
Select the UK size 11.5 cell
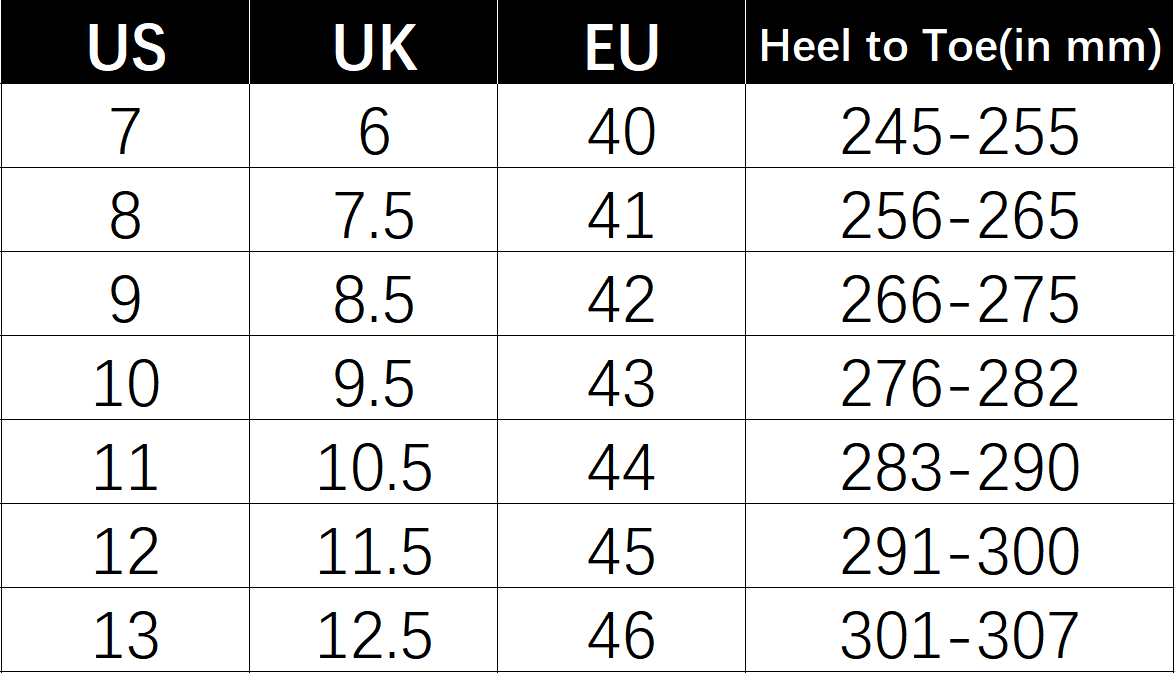point(374,546)
